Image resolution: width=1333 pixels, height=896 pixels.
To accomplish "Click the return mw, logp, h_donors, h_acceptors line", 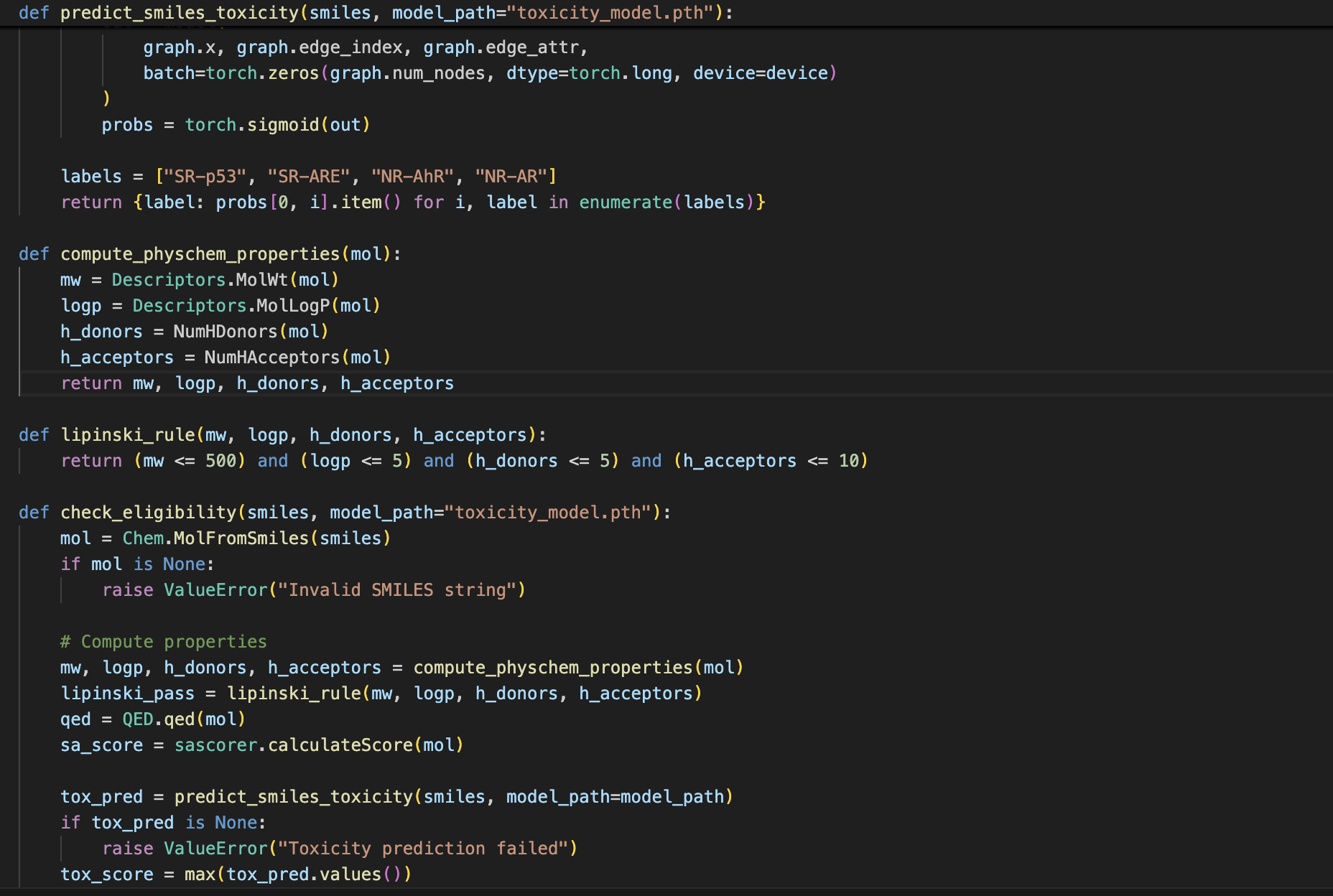I will (x=257, y=383).
